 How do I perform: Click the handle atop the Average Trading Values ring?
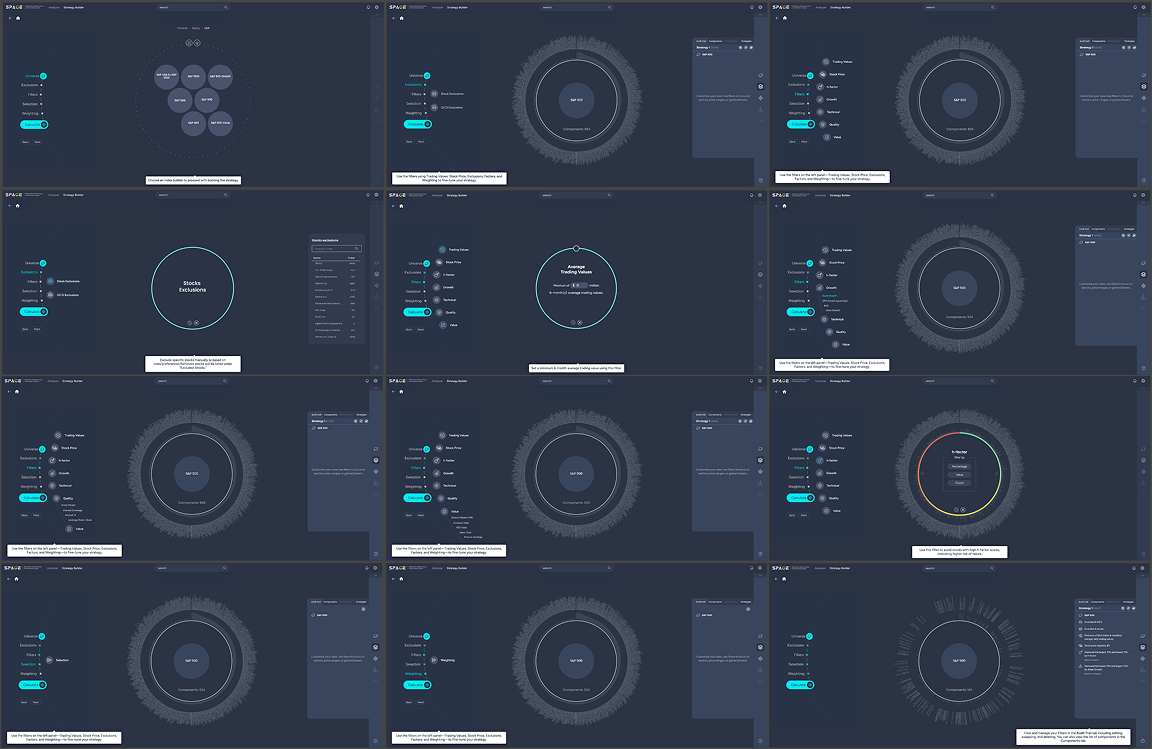click(x=576, y=247)
